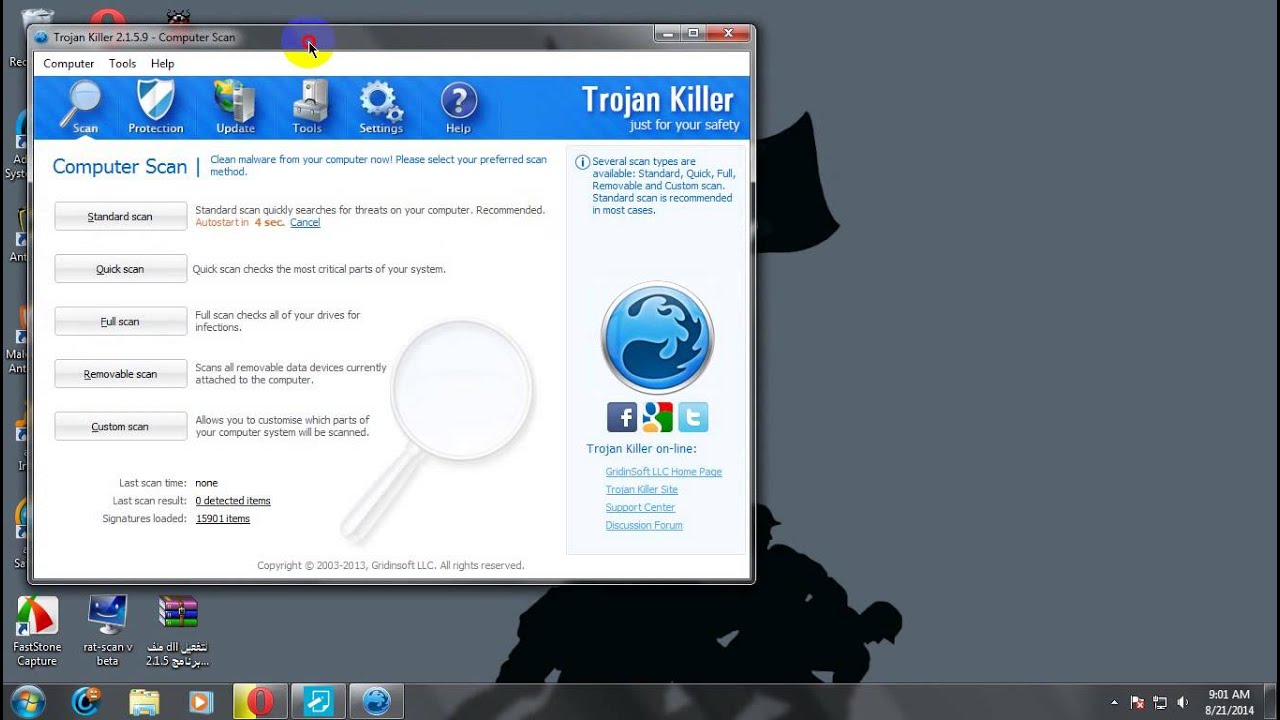Open Opera browser from taskbar
Screen dimensions: 1280x720
tap(260, 702)
